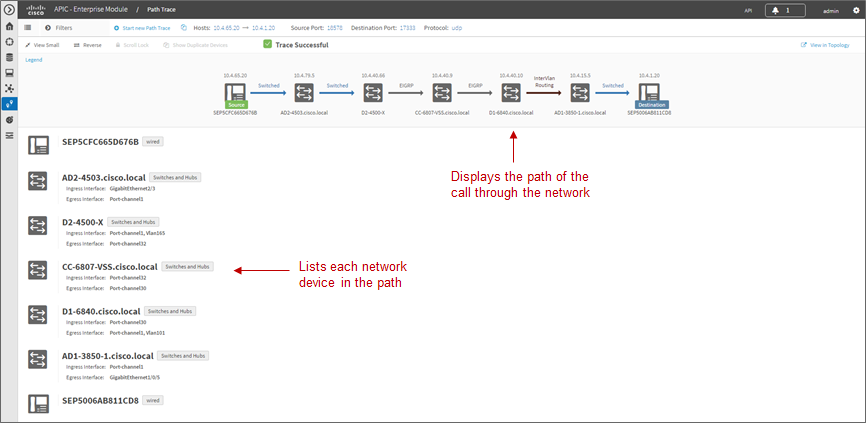Toggle View Small mode

coord(42,45)
